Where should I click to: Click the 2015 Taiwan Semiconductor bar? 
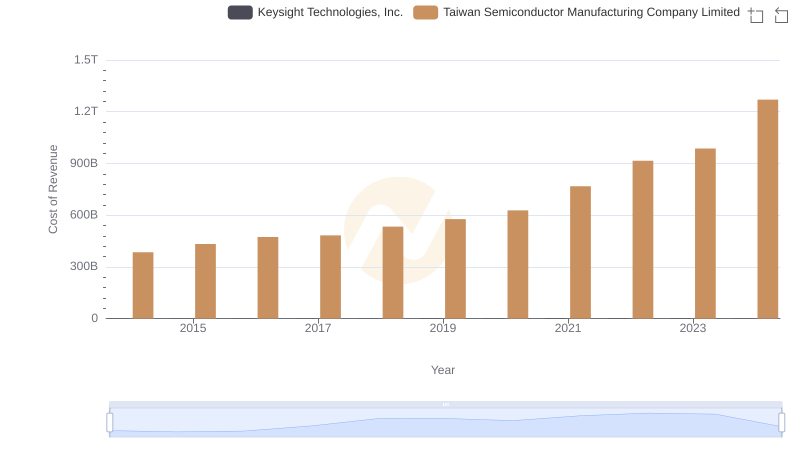(205, 281)
